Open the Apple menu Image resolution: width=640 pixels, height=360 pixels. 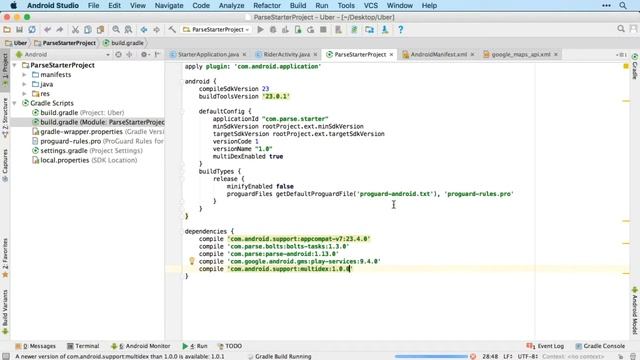click(13, 5)
